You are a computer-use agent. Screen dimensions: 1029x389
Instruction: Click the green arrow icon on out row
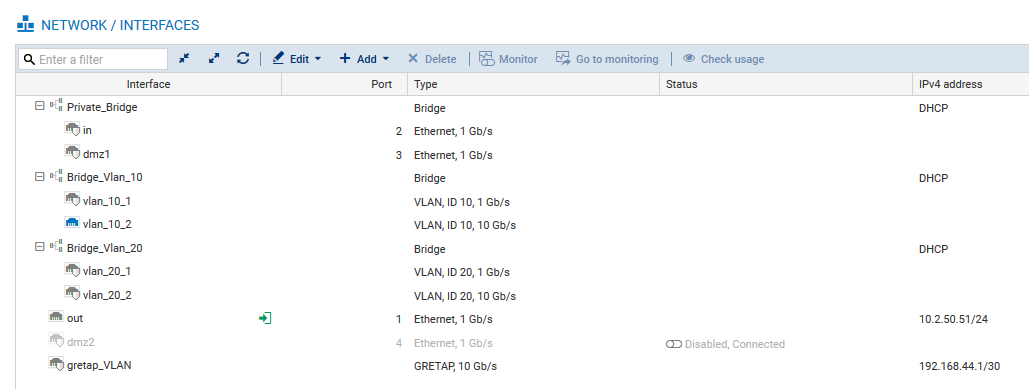pos(265,318)
